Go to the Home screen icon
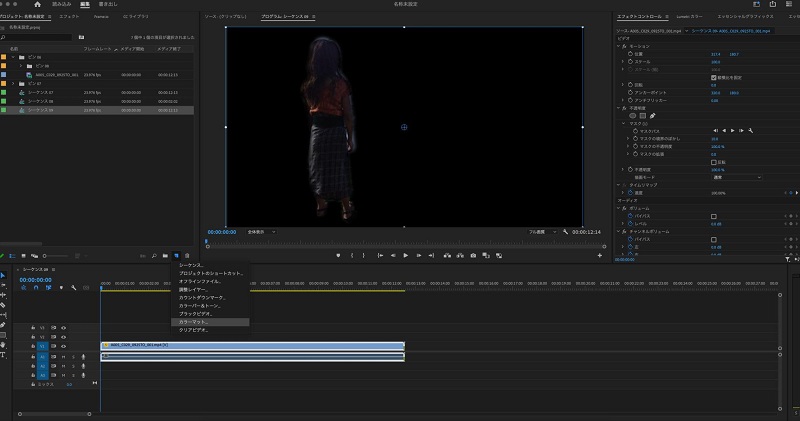 tap(37, 4)
